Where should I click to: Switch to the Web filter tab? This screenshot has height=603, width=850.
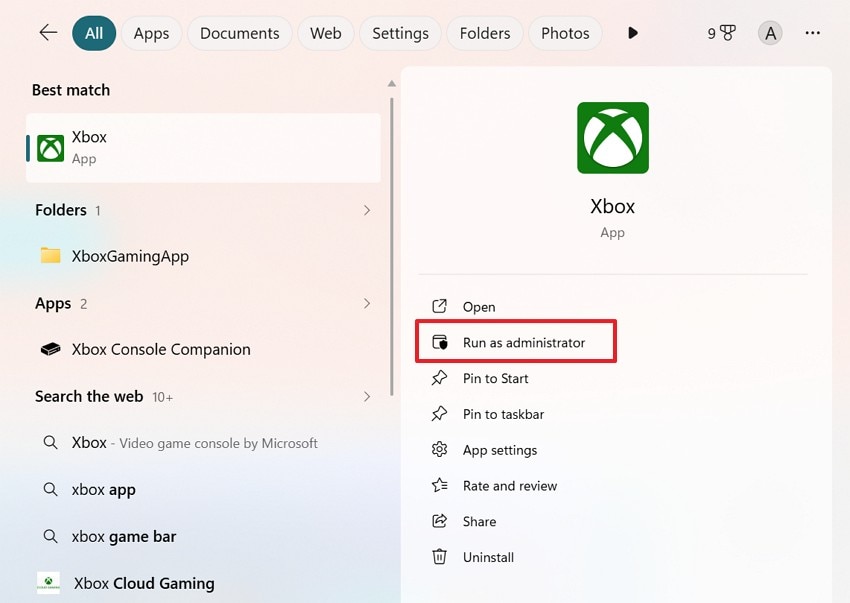pos(326,33)
